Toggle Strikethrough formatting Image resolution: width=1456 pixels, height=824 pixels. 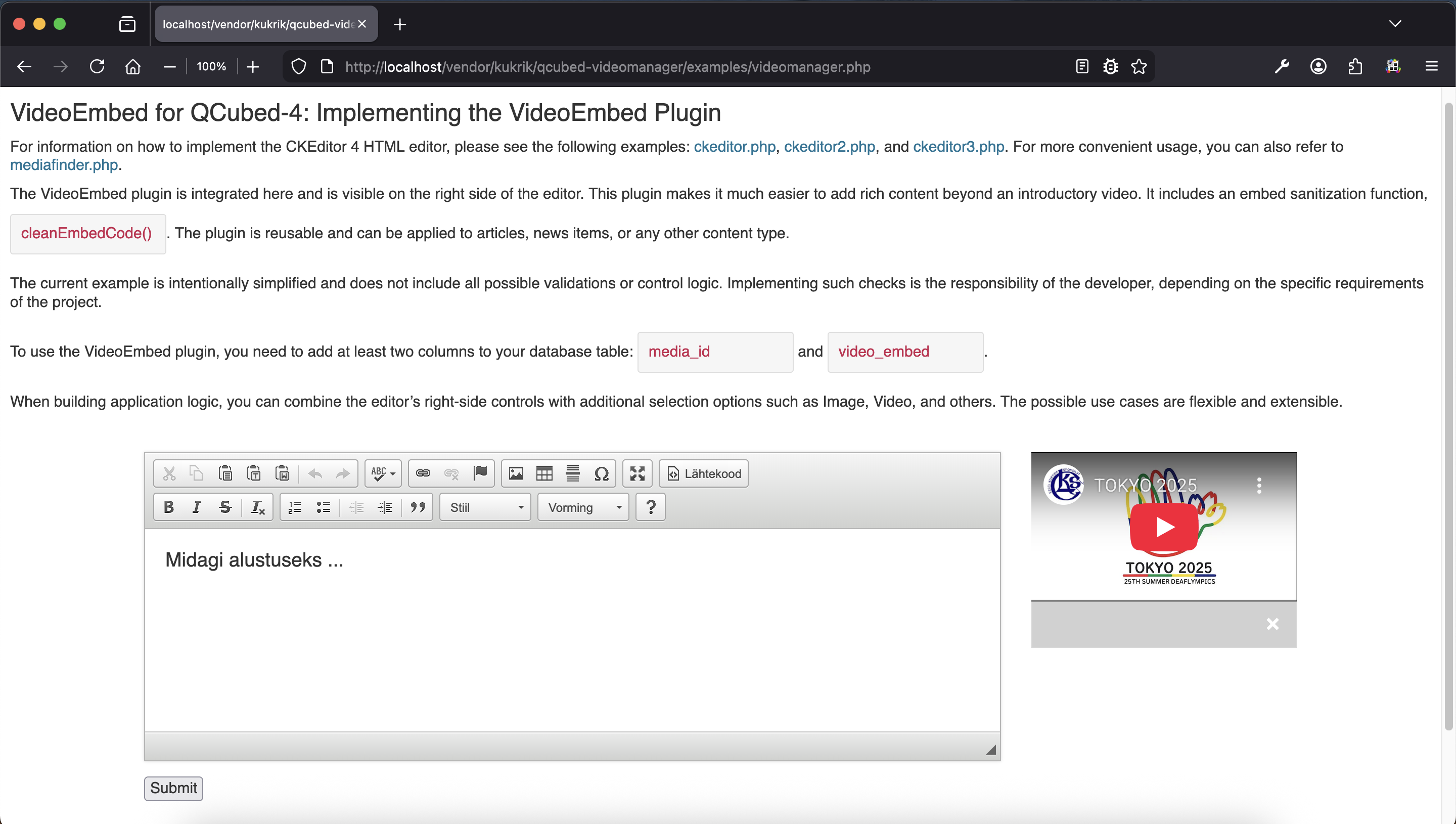tap(225, 507)
